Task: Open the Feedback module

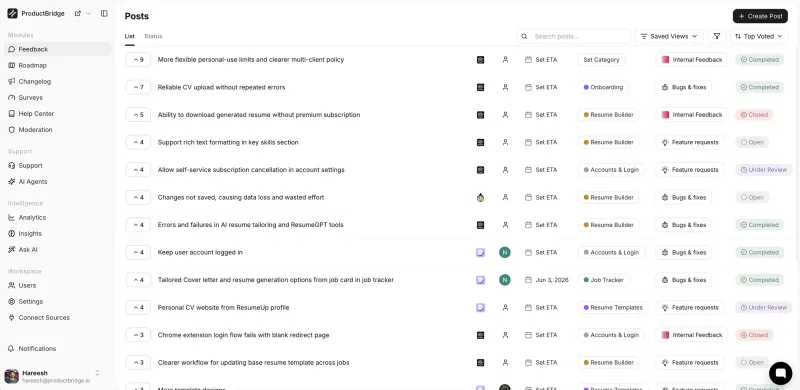Action: pyautogui.click(x=57, y=50)
